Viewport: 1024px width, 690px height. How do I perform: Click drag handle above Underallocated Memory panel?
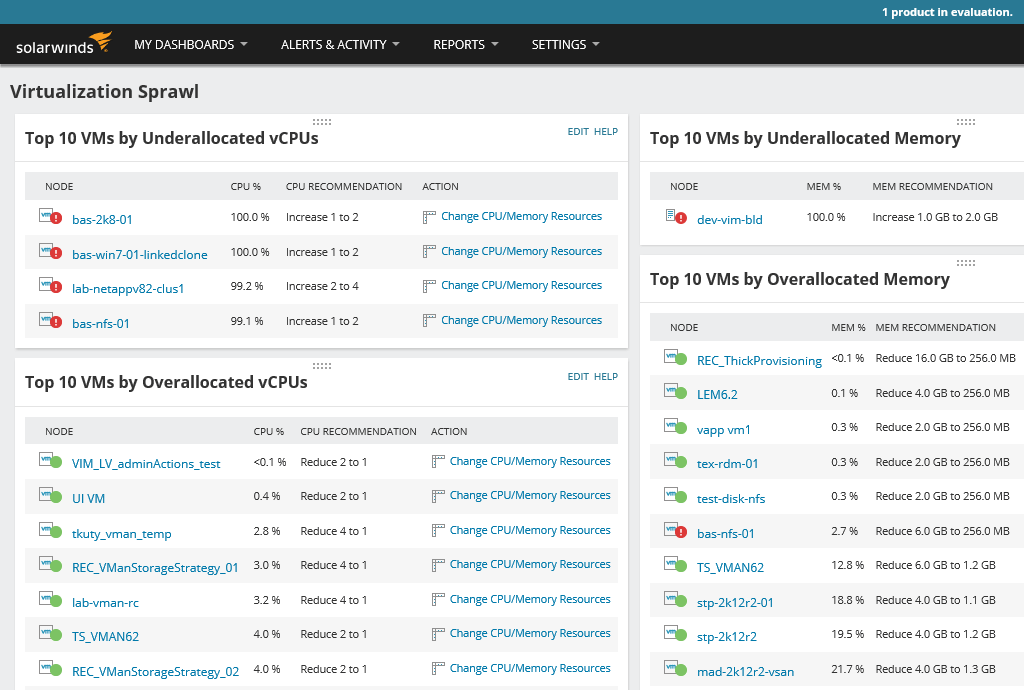(965, 121)
